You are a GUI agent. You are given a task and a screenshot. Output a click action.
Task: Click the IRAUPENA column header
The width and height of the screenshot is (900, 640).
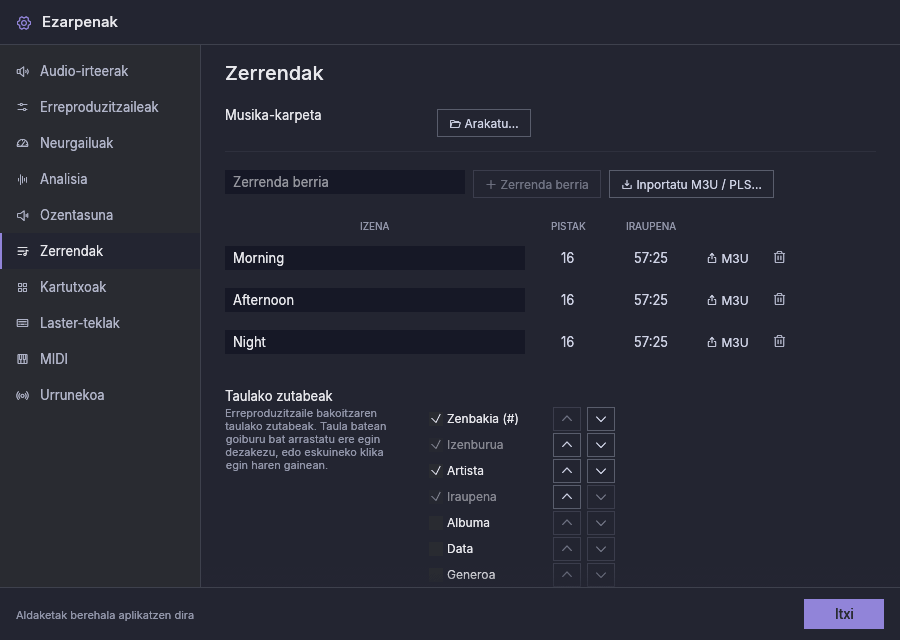click(x=651, y=226)
